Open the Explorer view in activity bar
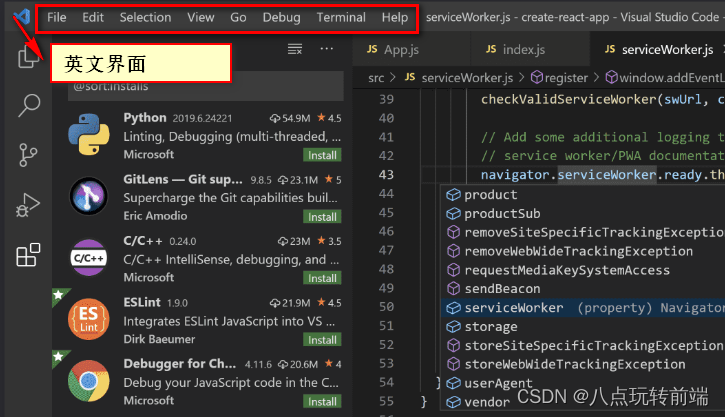The width and height of the screenshot is (725, 417). click(x=28, y=56)
